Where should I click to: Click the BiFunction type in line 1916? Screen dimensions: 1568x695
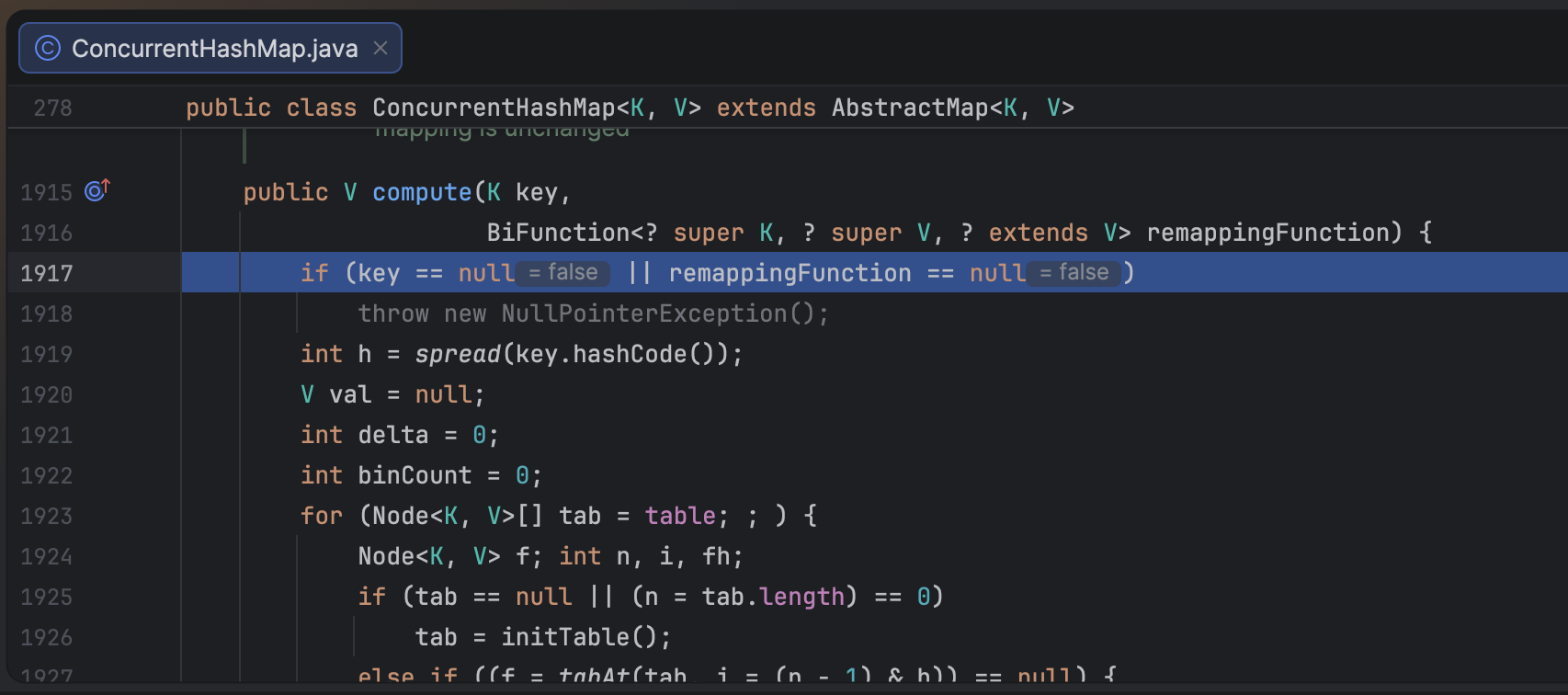point(558,233)
